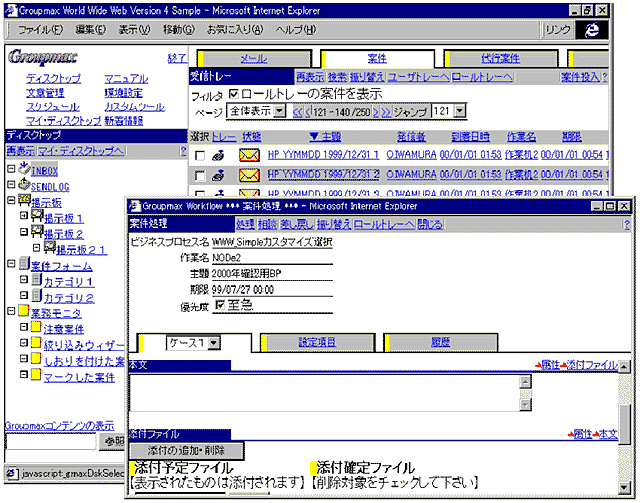Open the 全体表示 page dropdown

pyautogui.click(x=280, y=111)
